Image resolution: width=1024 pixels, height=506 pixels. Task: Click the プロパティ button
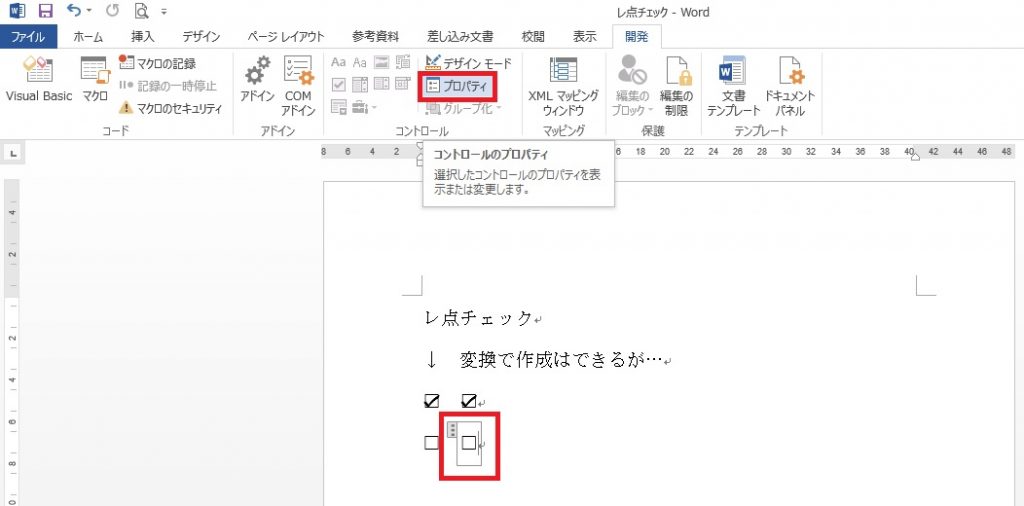click(x=458, y=86)
